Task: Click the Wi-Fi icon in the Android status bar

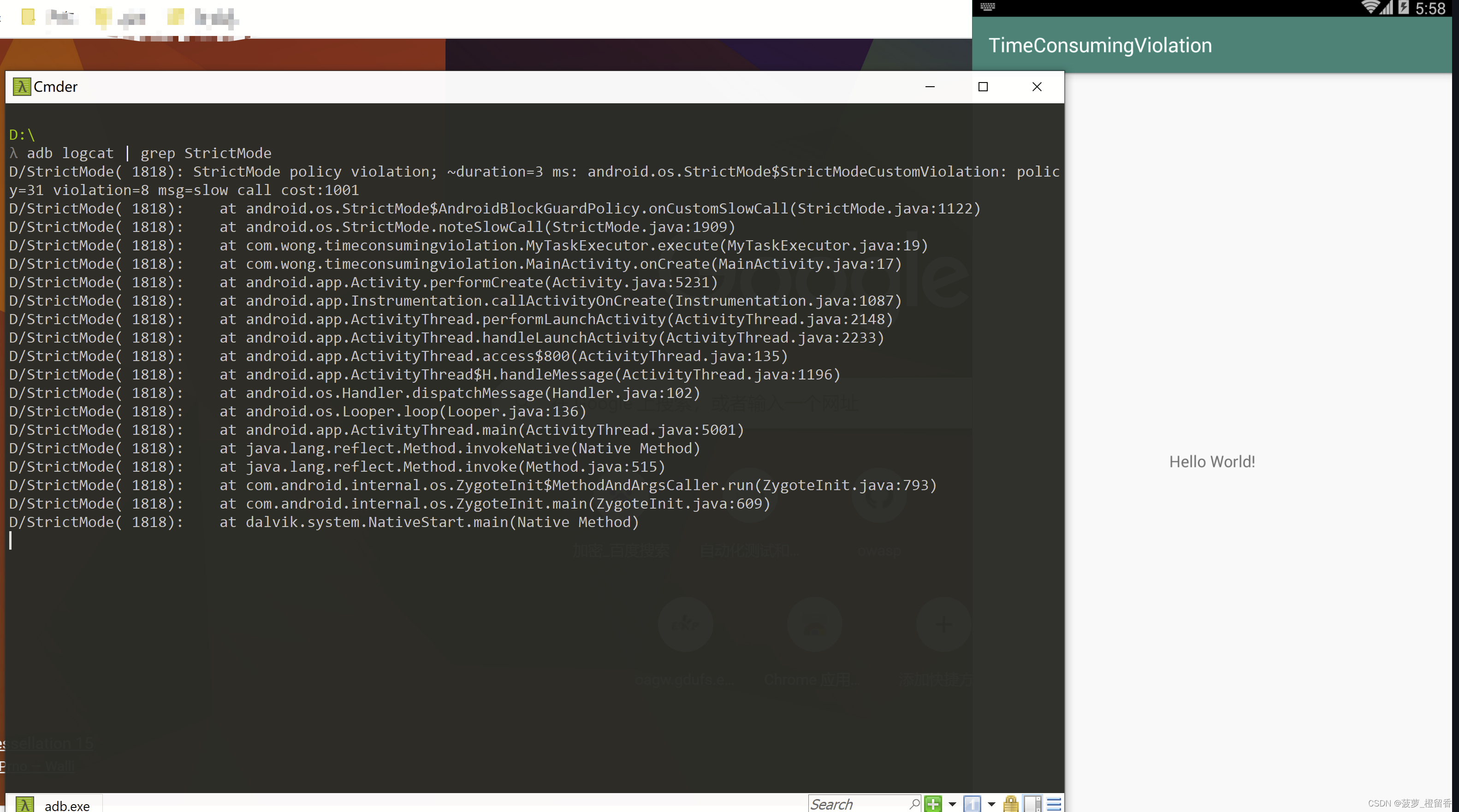Action: click(1370, 7)
